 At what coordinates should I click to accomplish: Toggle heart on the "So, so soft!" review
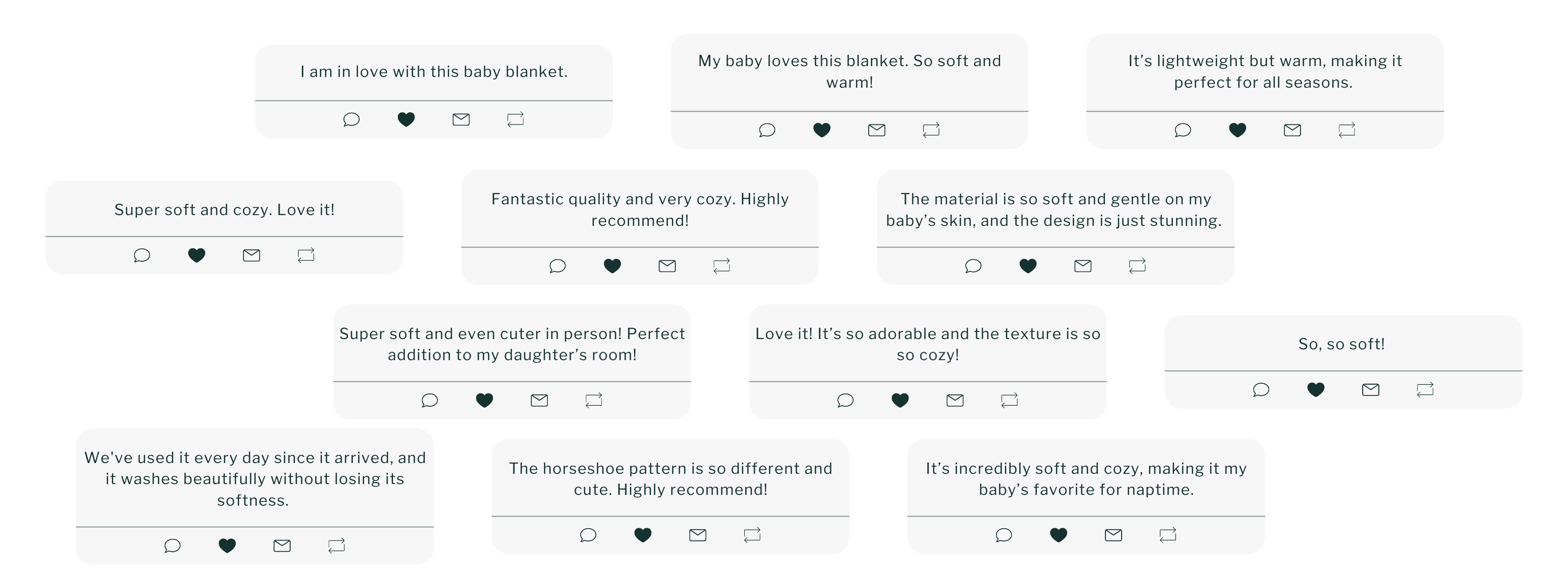coord(1315,390)
